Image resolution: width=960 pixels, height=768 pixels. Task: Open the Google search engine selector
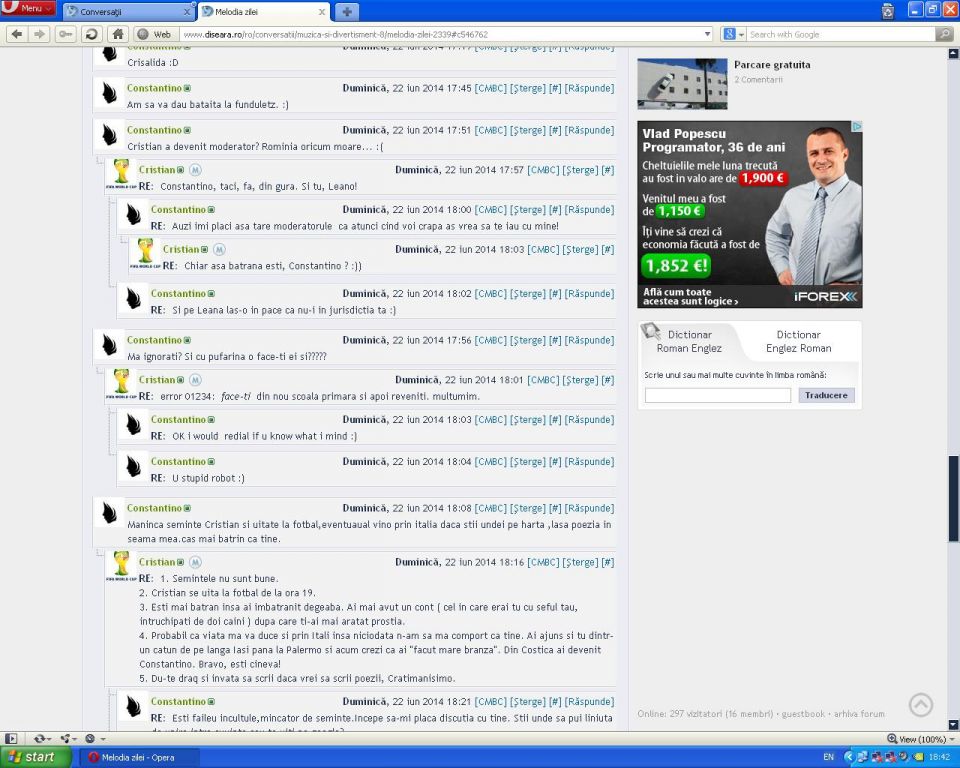733,34
